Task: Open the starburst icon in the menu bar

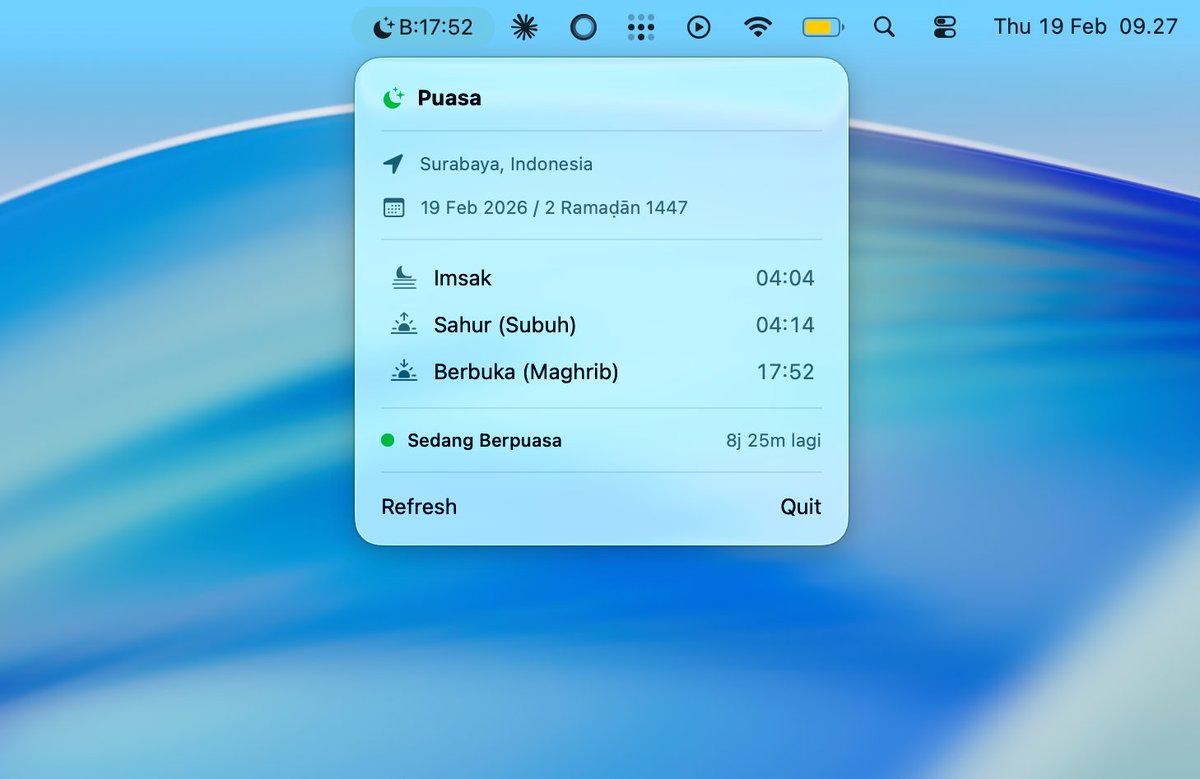Action: point(524,27)
